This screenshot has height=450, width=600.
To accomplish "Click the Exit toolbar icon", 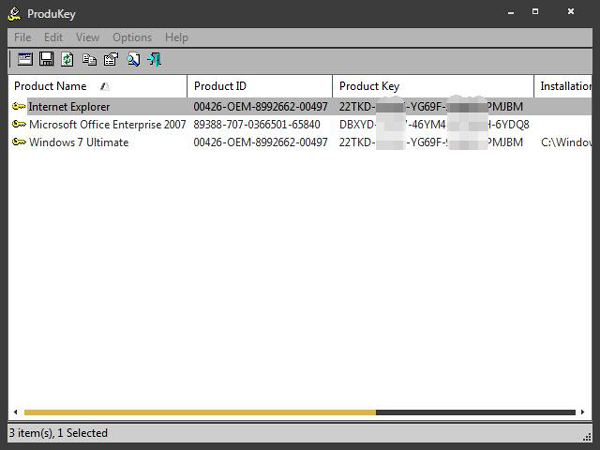I will tap(155, 59).
